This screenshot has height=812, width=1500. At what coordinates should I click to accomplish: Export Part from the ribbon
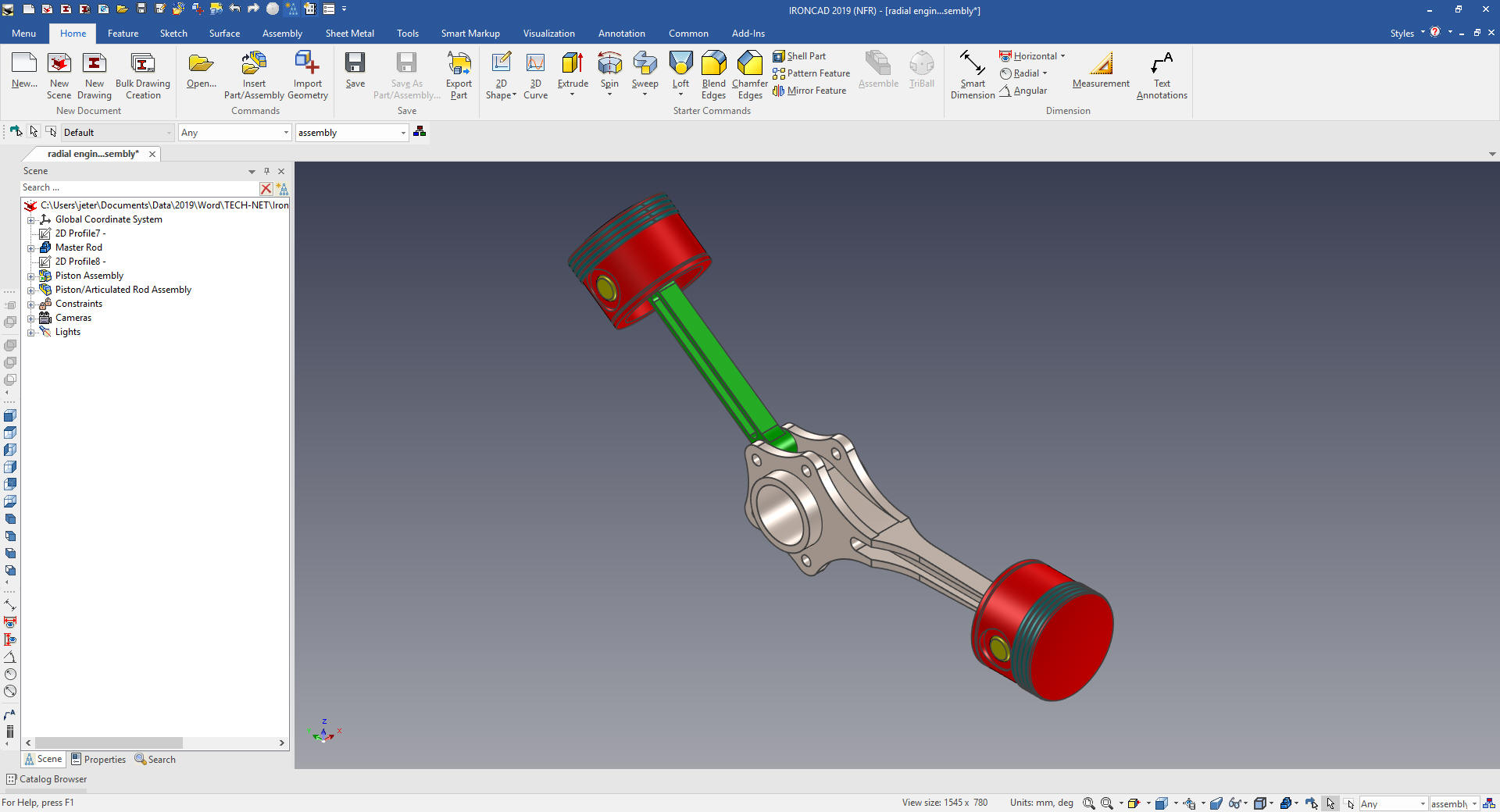coord(459,76)
